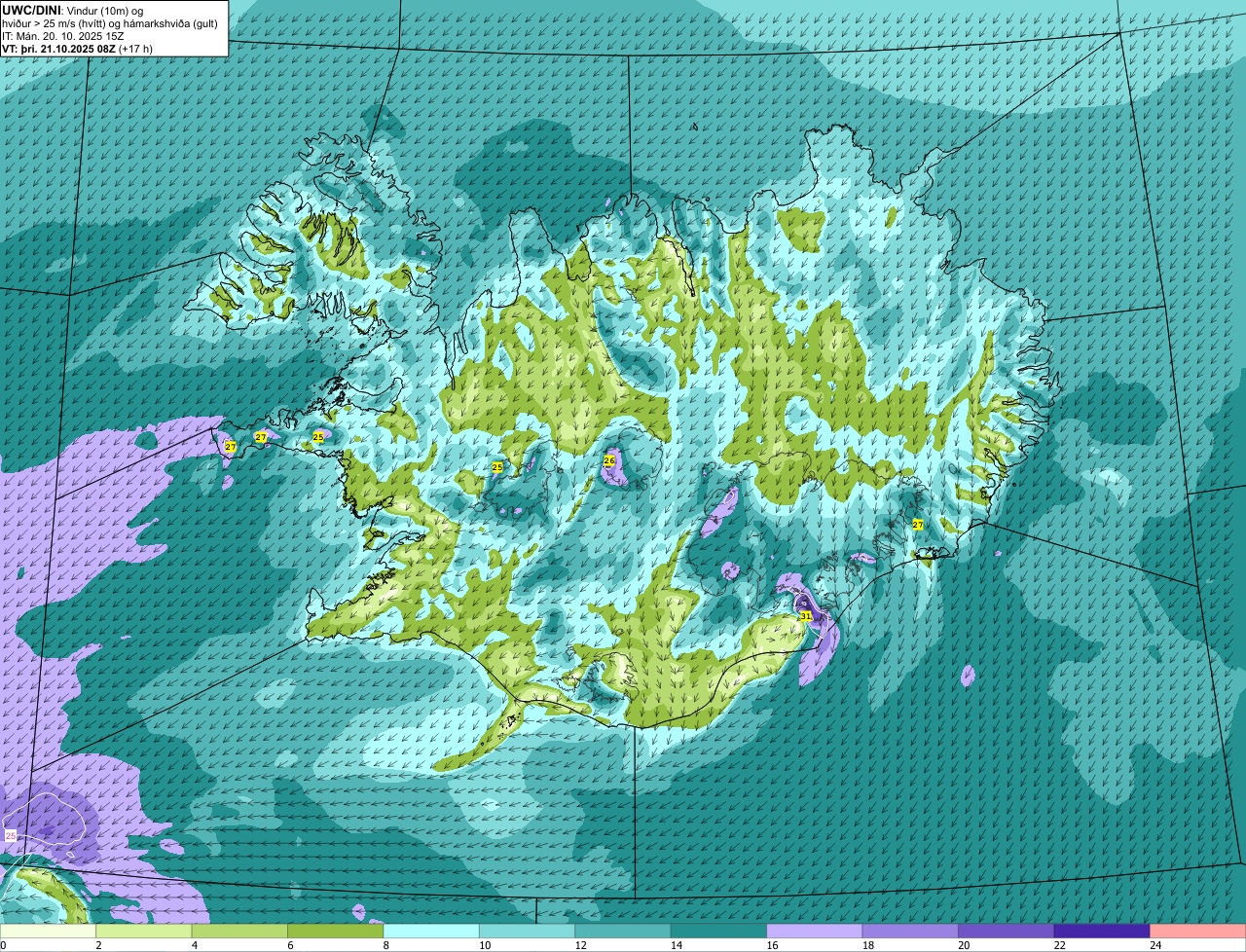Click the "VT: þri. 21.10.2025 08Z (+17 h)" line
This screenshot has width=1246, height=952.
[x=78, y=48]
